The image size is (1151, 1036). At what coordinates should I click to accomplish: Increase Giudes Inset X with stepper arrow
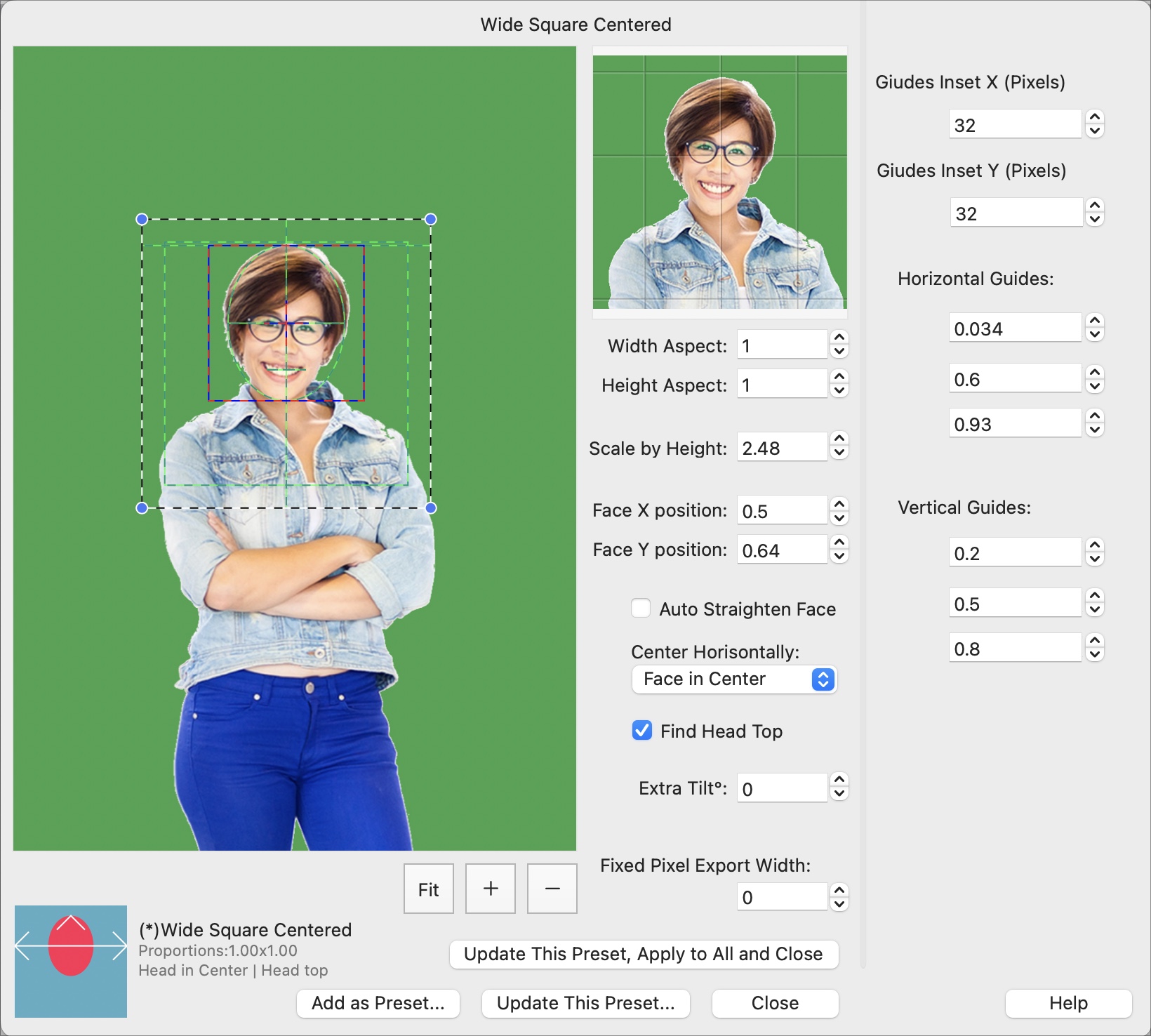coord(1096,118)
